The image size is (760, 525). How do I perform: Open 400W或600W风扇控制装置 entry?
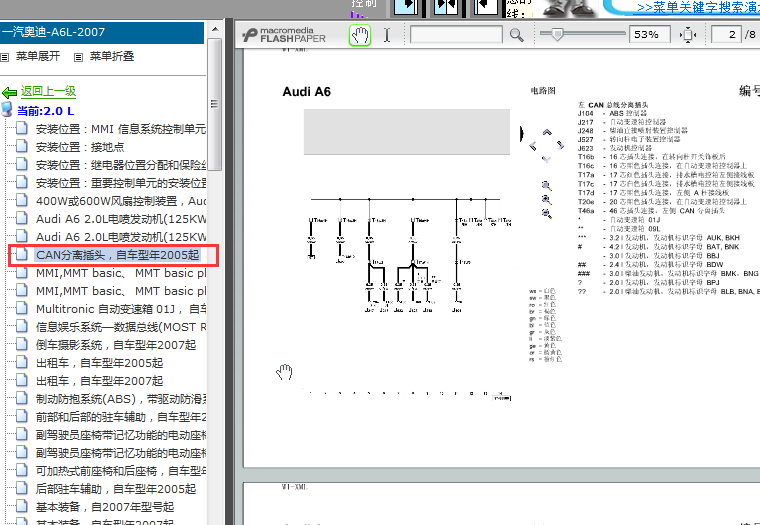[x=121, y=201]
